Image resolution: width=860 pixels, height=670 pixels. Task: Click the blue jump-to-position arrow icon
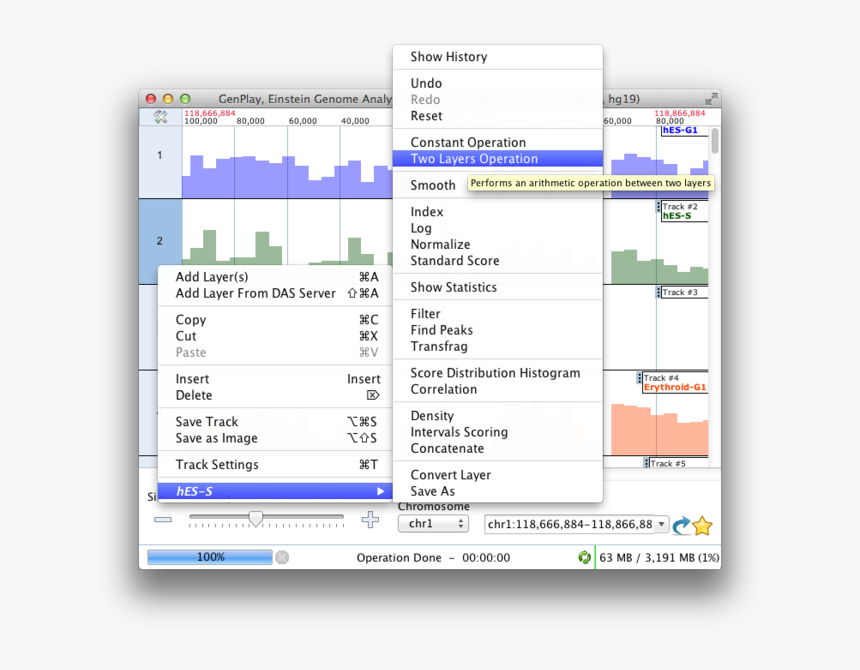[x=681, y=525]
